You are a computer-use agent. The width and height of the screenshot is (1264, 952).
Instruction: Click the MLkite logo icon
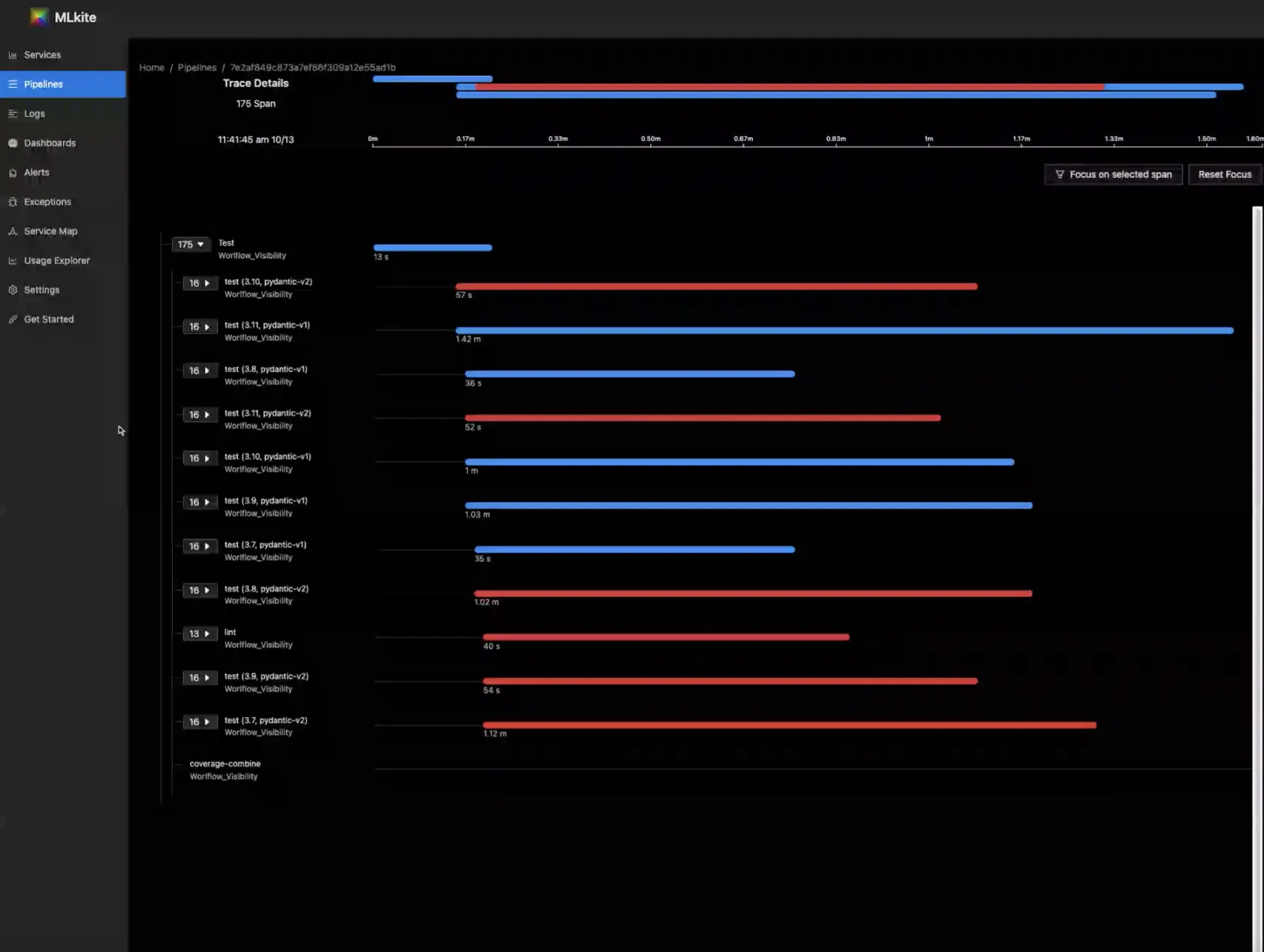pos(39,17)
